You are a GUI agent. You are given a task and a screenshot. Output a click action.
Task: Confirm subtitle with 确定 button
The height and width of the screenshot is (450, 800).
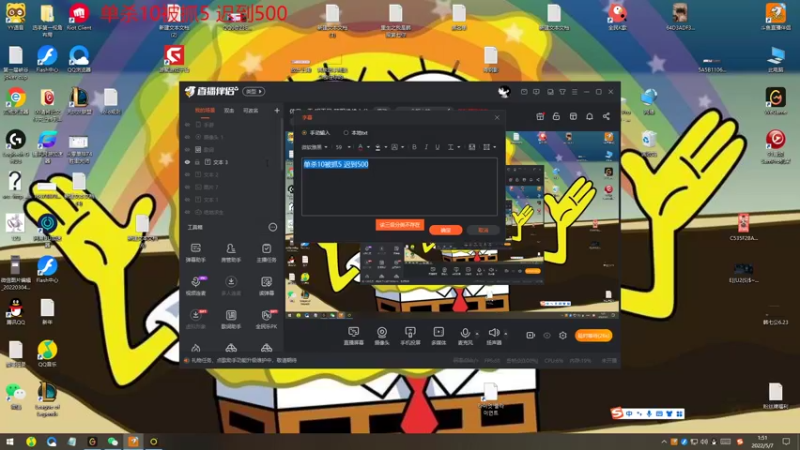point(446,230)
